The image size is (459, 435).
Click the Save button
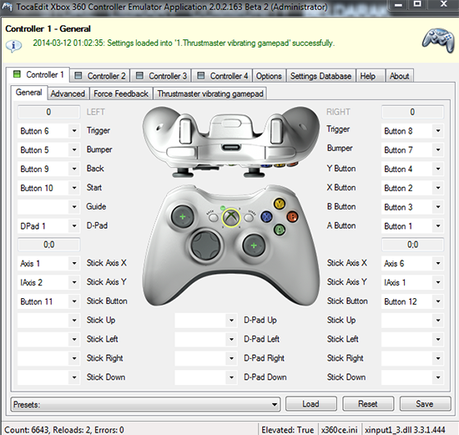(425, 404)
